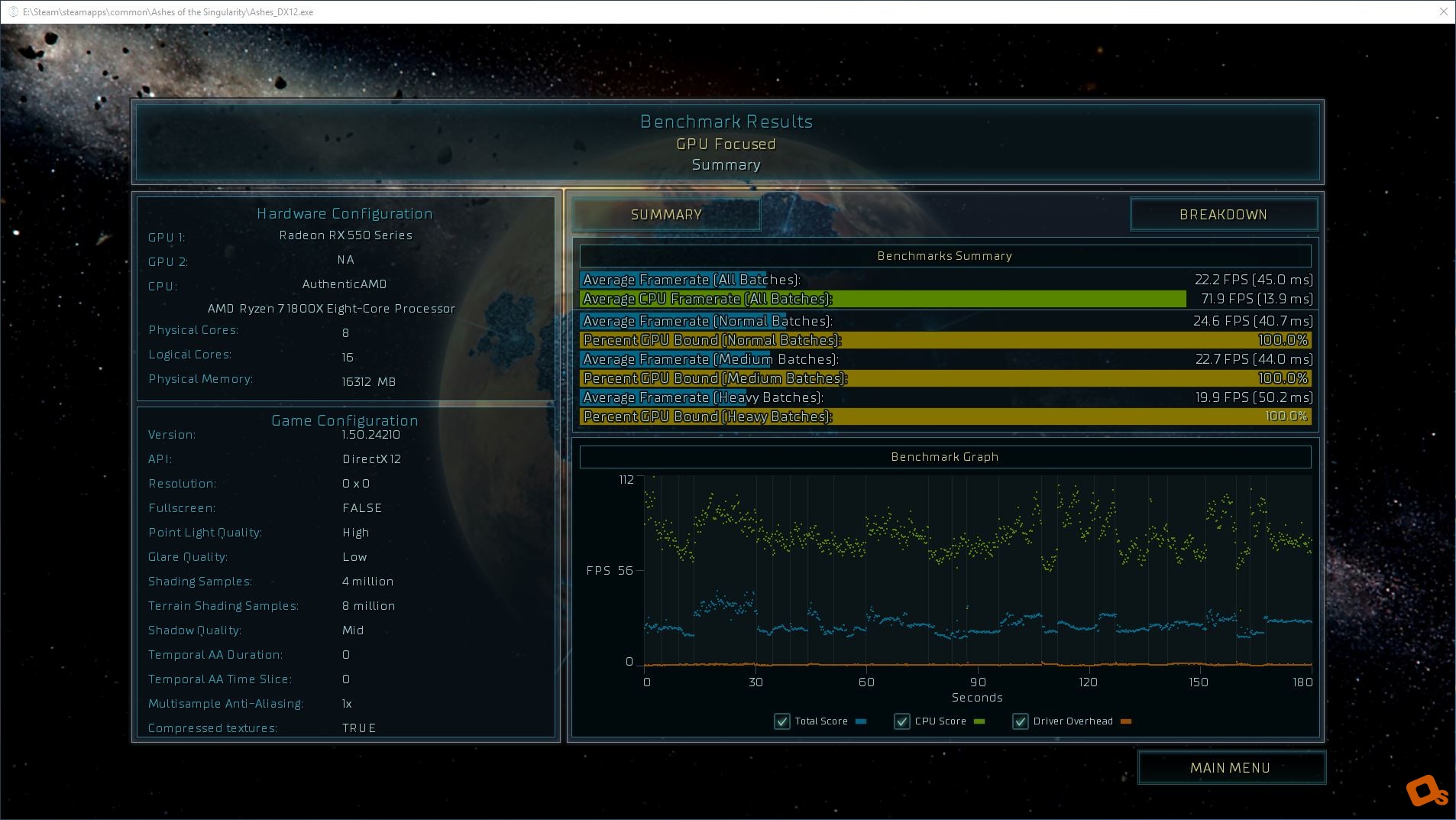Click the Compressed textures TRUE value
Viewport: 1456px width, 820px height.
click(x=359, y=728)
